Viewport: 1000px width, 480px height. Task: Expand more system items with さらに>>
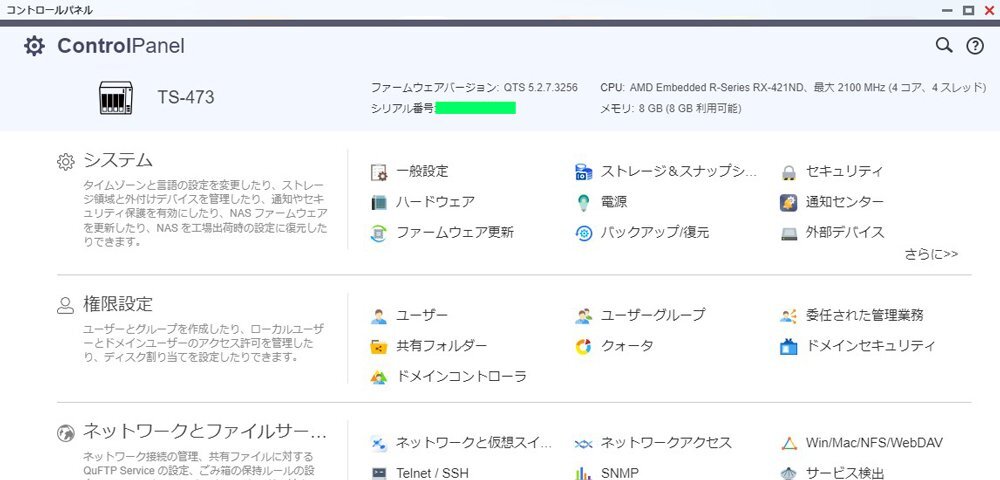tap(931, 254)
